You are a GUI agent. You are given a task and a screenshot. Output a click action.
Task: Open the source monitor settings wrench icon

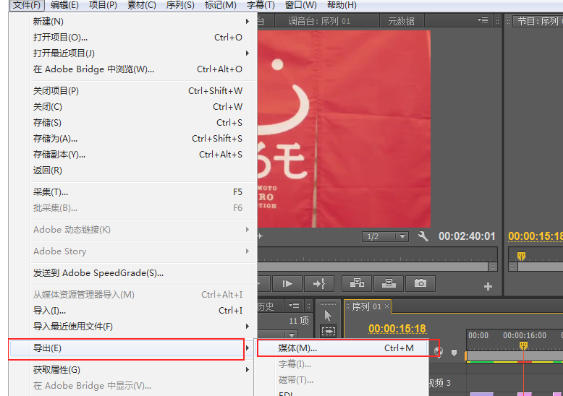pyautogui.click(x=423, y=236)
